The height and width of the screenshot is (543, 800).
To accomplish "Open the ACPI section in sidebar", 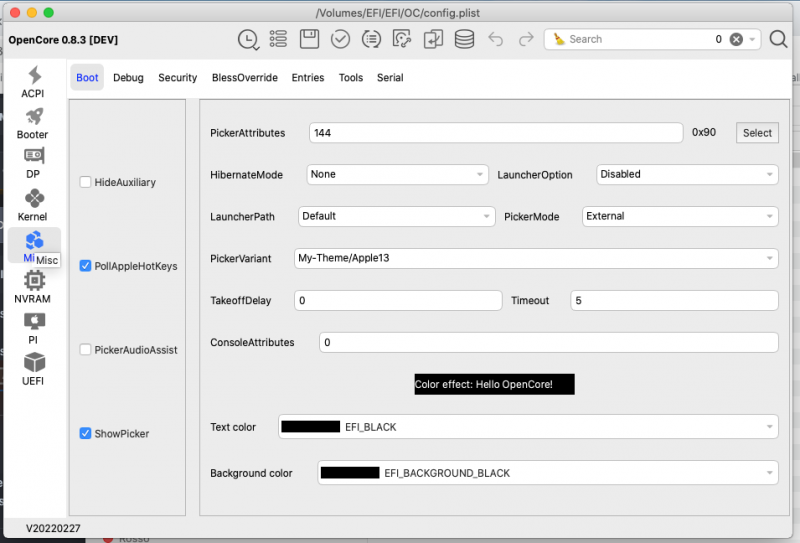I will pyautogui.click(x=33, y=81).
